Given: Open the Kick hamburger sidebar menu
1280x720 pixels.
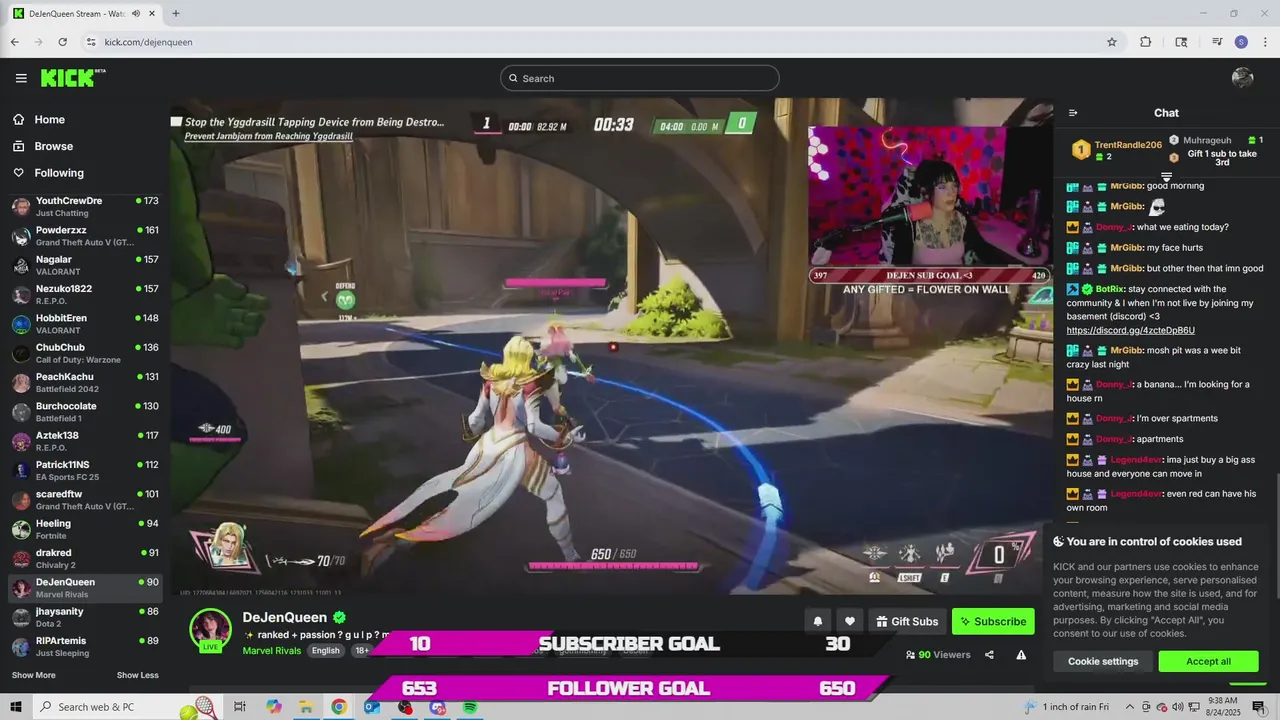Looking at the screenshot, I should click(x=21, y=78).
